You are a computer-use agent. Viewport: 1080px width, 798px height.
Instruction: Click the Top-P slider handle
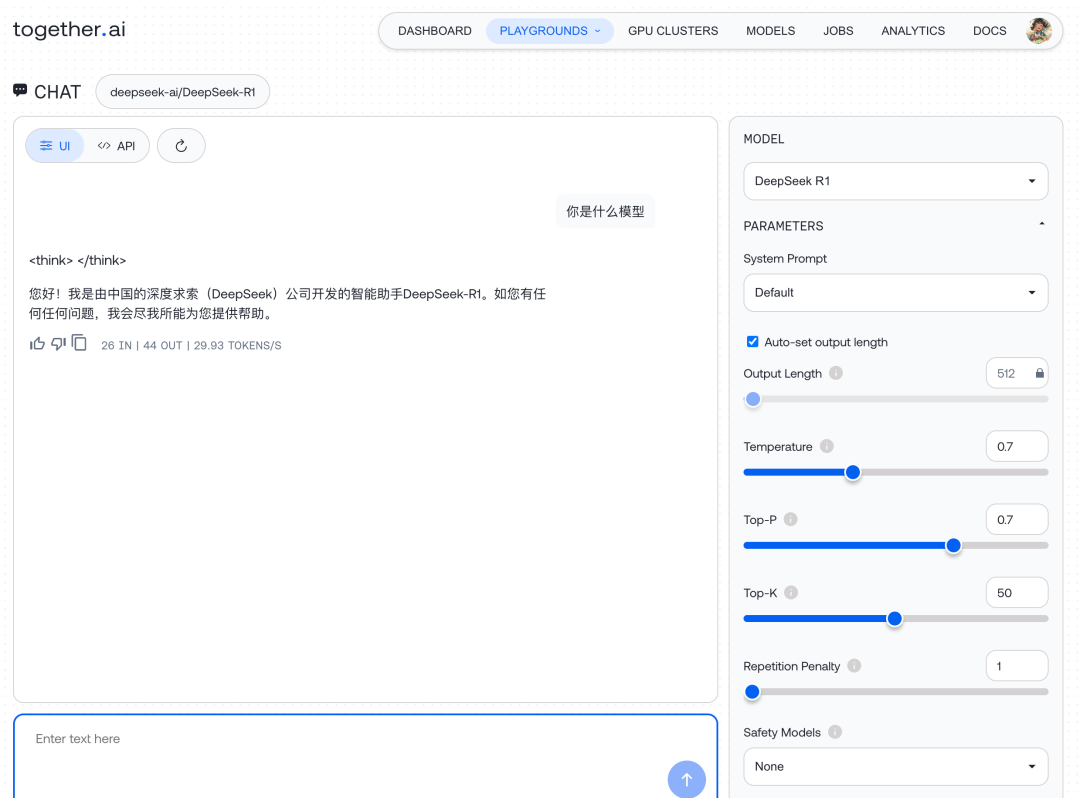(x=953, y=545)
